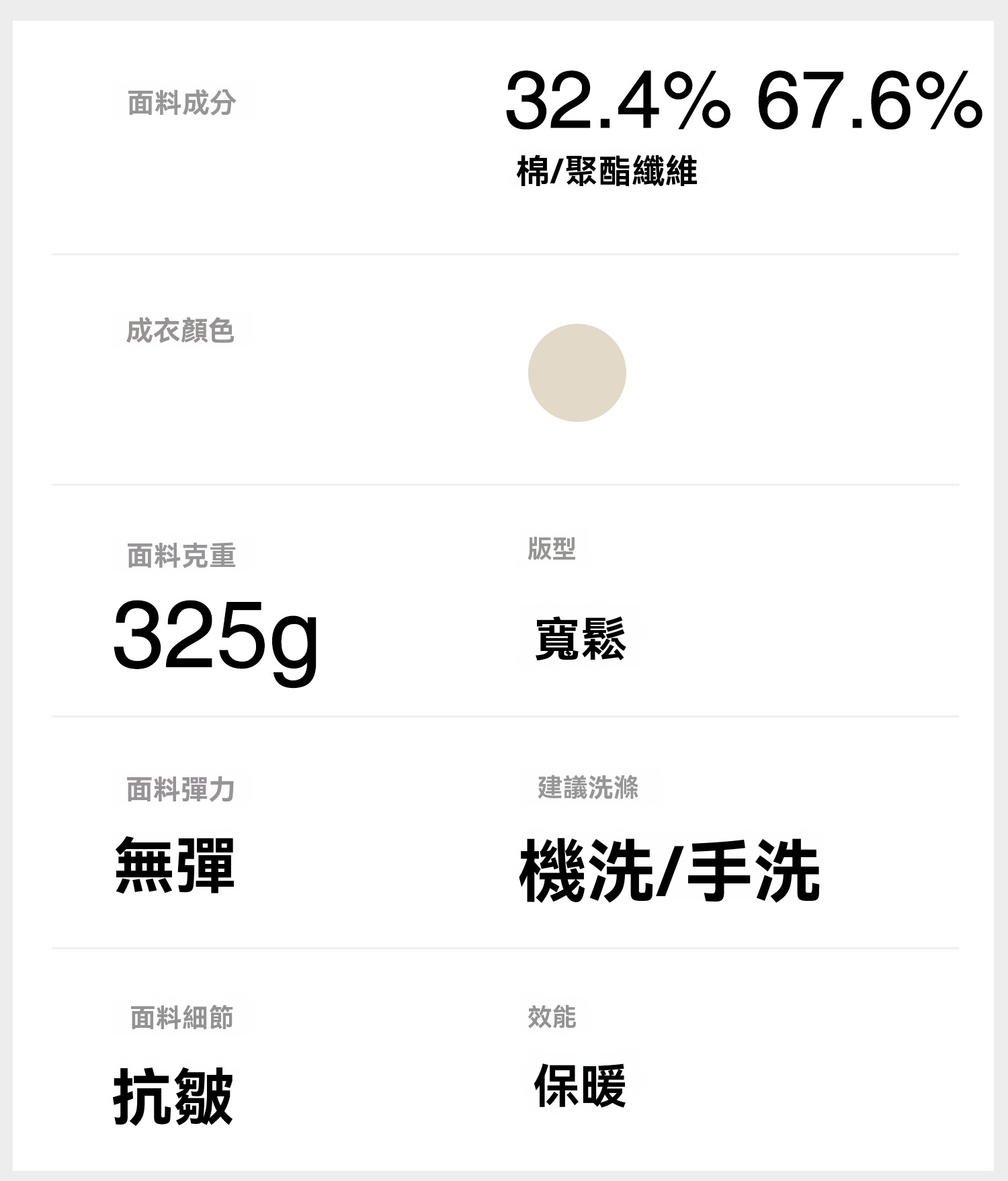Image resolution: width=1008 pixels, height=1181 pixels.
Task: Click the 機洗 washing option text
Action: click(x=586, y=871)
